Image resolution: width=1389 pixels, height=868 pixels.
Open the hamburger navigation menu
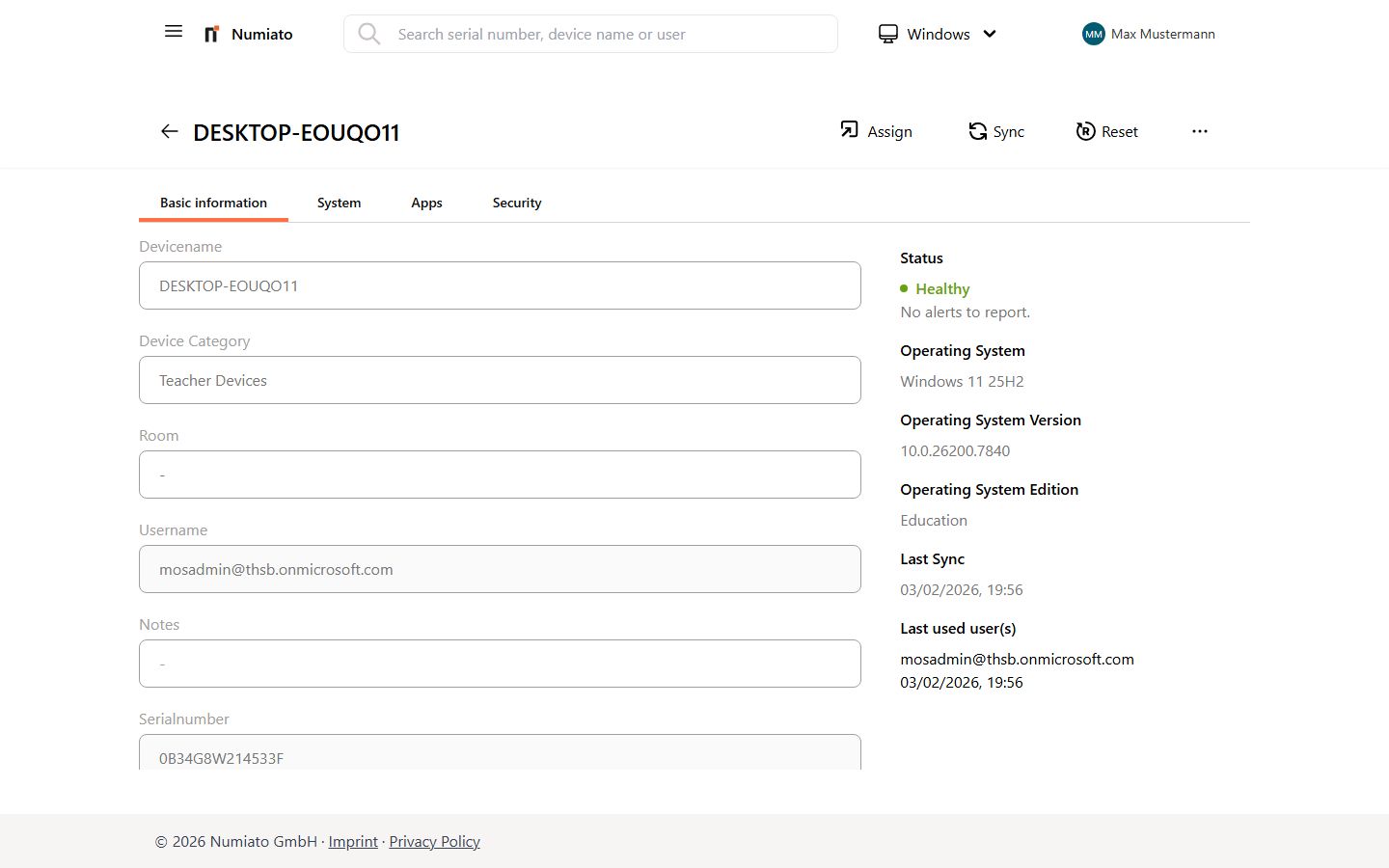pyautogui.click(x=174, y=32)
